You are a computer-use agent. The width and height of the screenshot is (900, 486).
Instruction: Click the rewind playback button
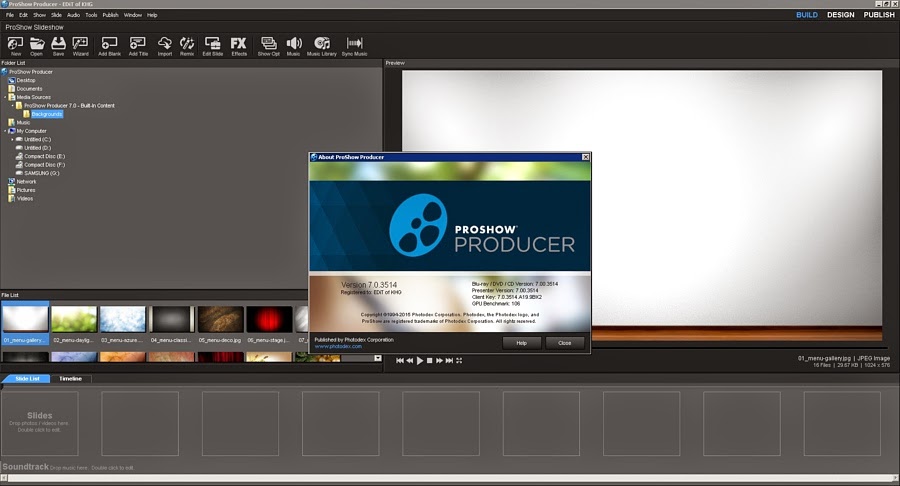[410, 360]
